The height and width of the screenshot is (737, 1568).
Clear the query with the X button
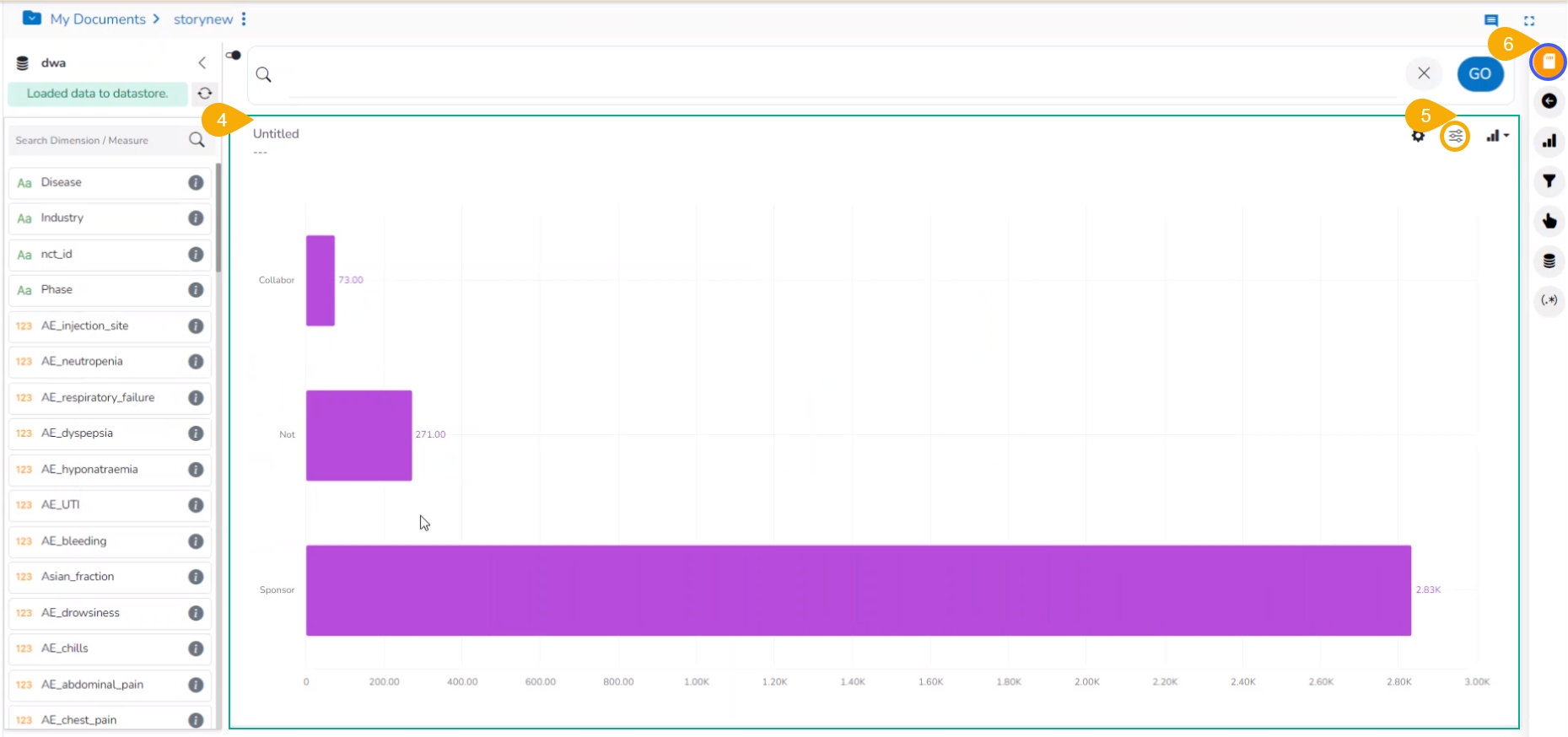(1424, 73)
